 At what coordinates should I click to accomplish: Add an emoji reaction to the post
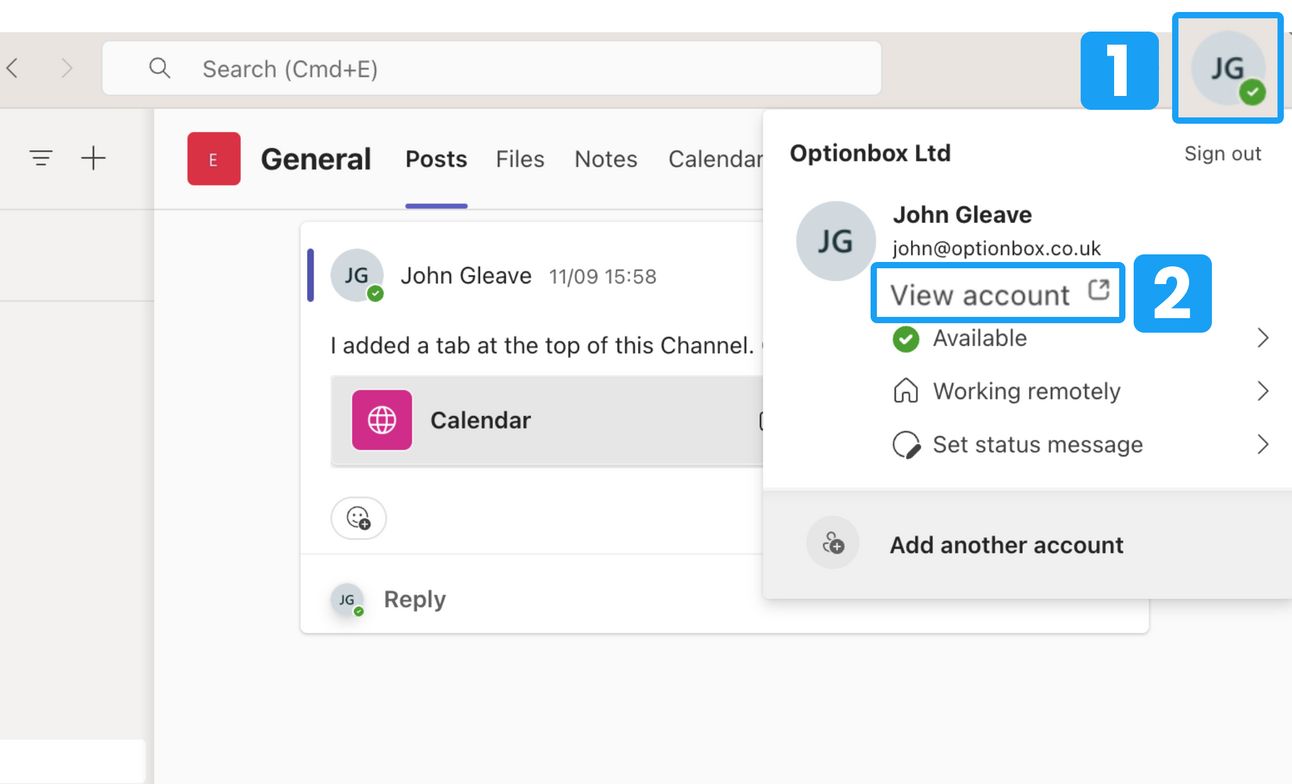pyautogui.click(x=358, y=518)
